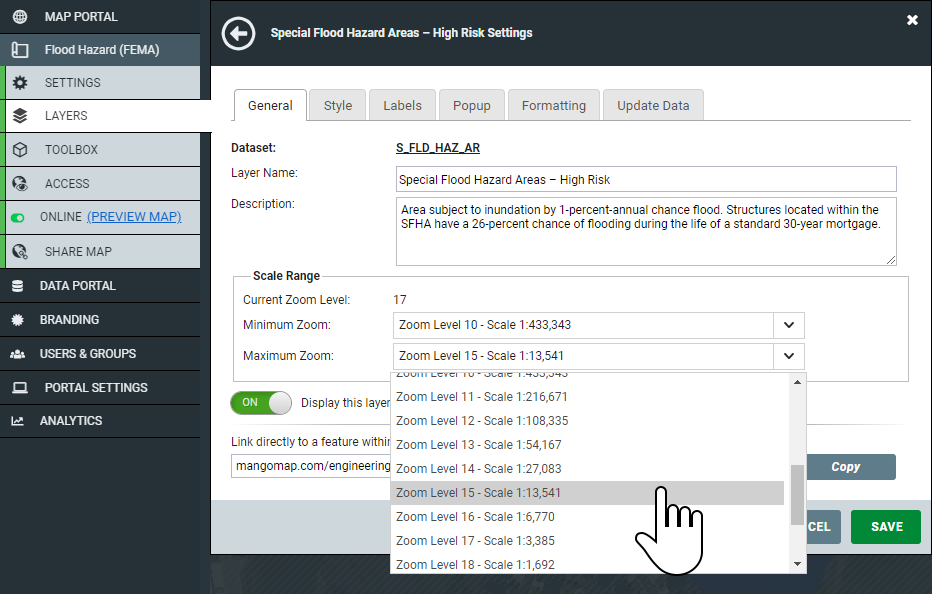Click the zoom list scrollbar thumb
The height and width of the screenshot is (594, 932).
(x=797, y=494)
